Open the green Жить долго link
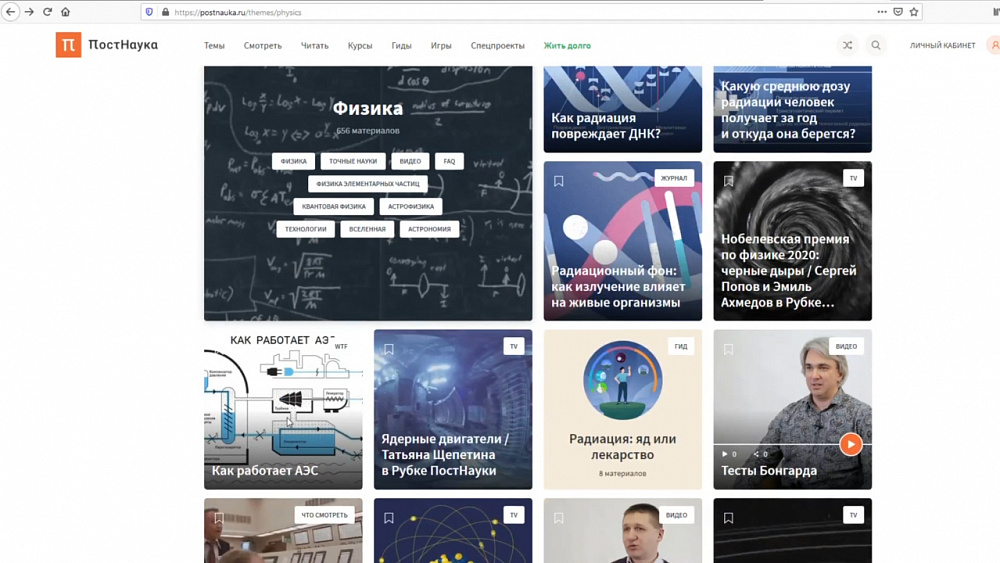 point(567,46)
